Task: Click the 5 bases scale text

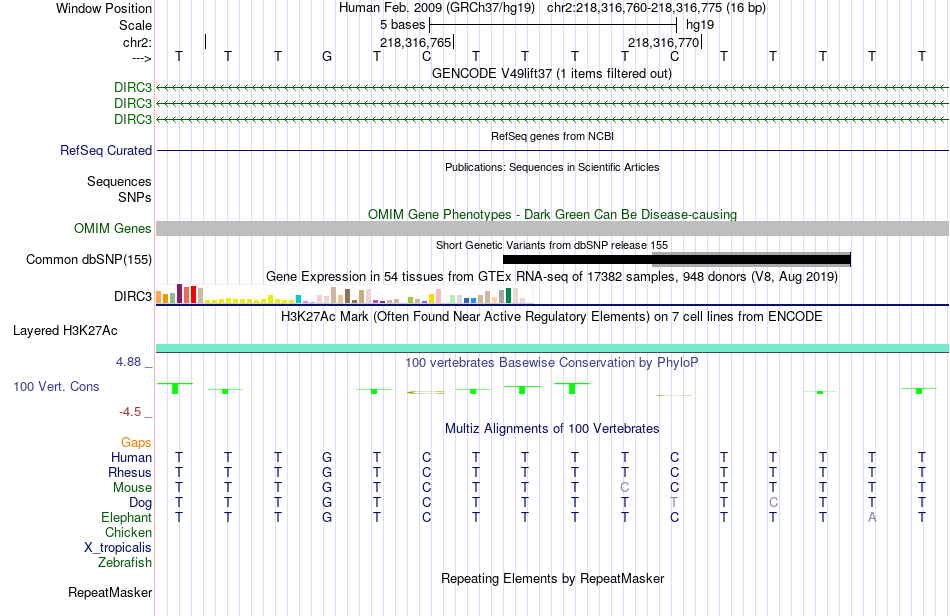Action: tap(403, 25)
